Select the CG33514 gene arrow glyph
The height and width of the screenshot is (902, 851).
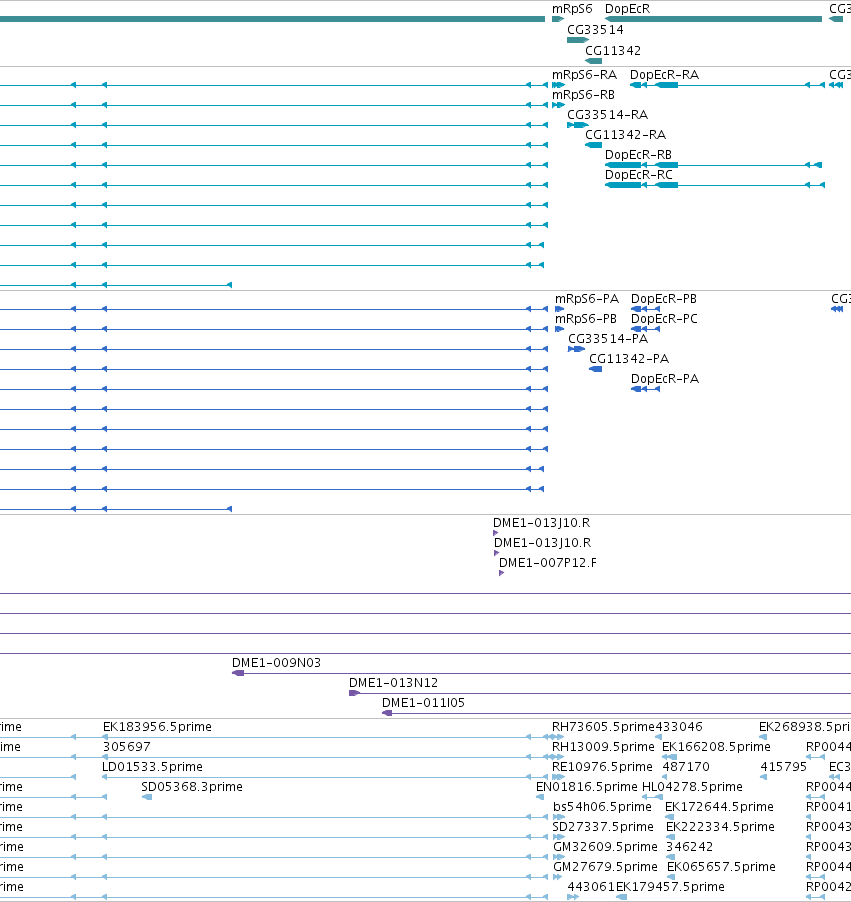pyautogui.click(x=578, y=40)
